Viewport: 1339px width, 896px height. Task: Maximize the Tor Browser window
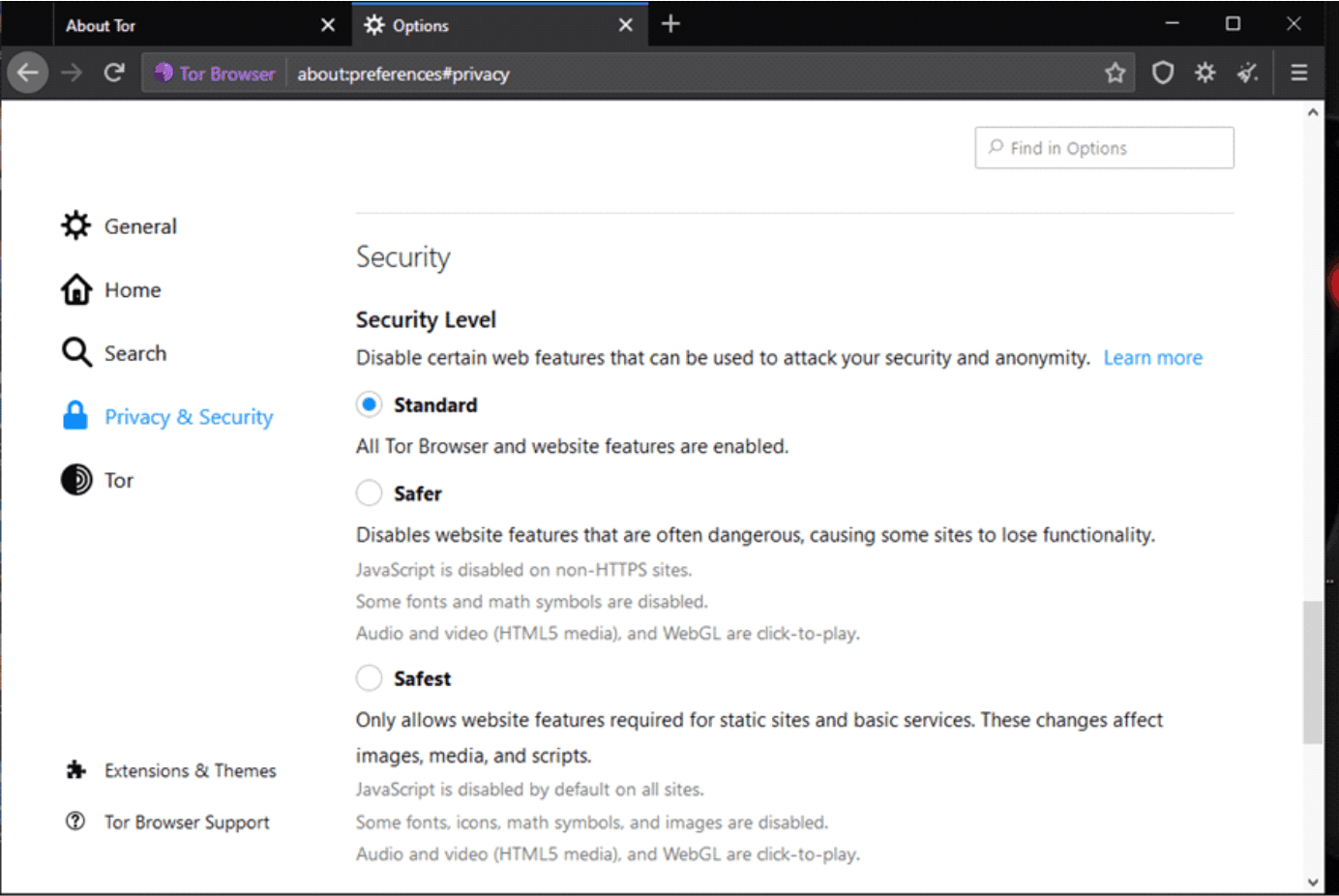point(1233,23)
